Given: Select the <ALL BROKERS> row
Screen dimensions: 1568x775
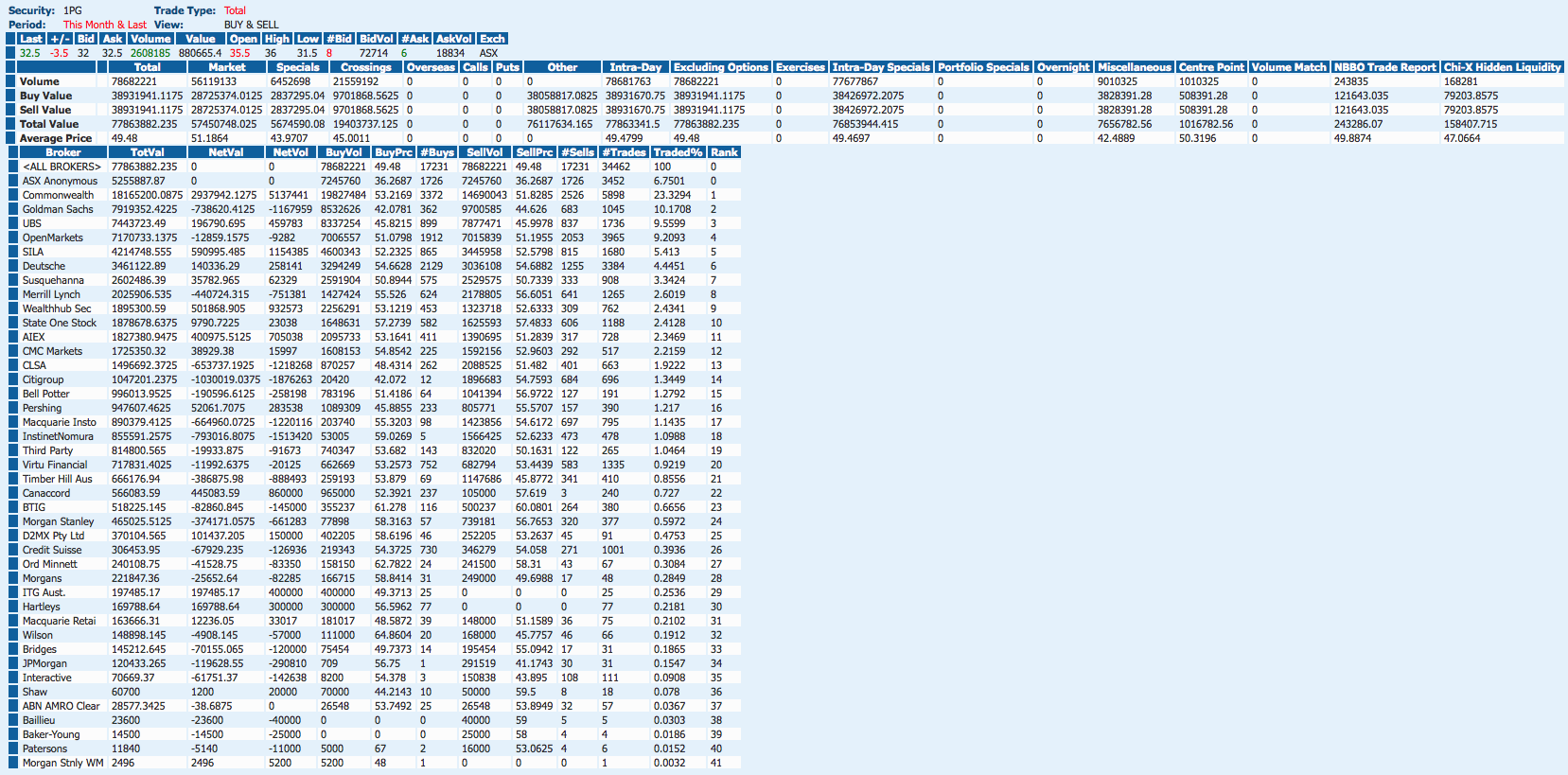Looking at the screenshot, I should [374, 167].
